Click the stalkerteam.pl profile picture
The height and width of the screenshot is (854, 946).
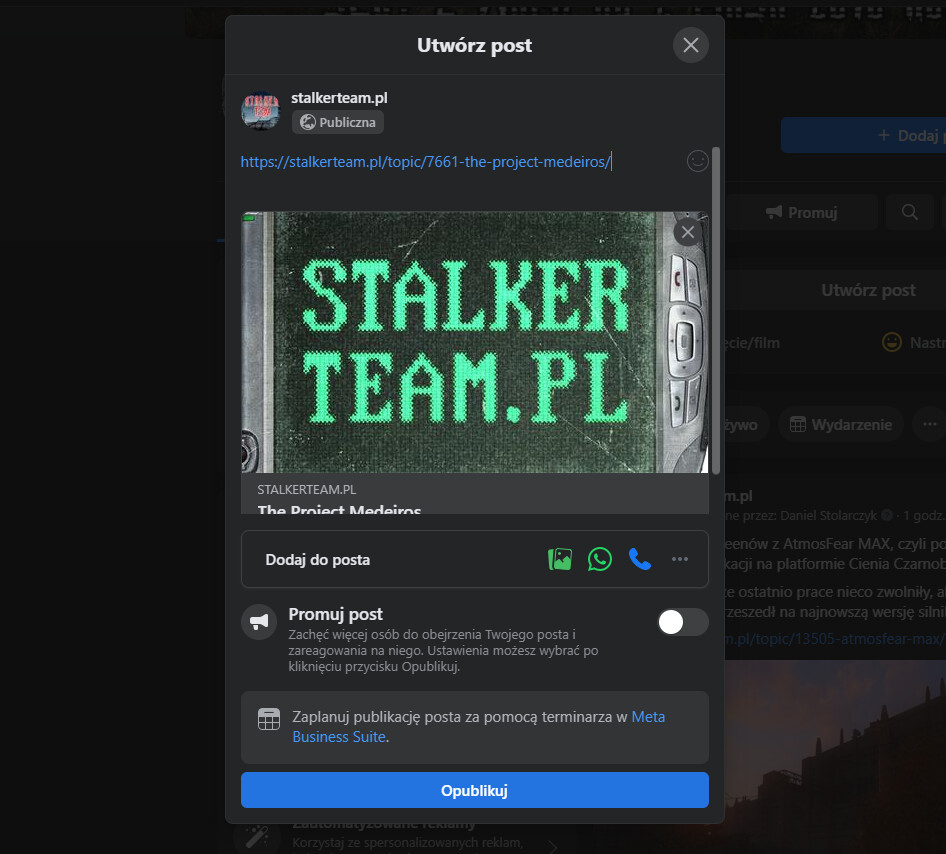pos(261,110)
